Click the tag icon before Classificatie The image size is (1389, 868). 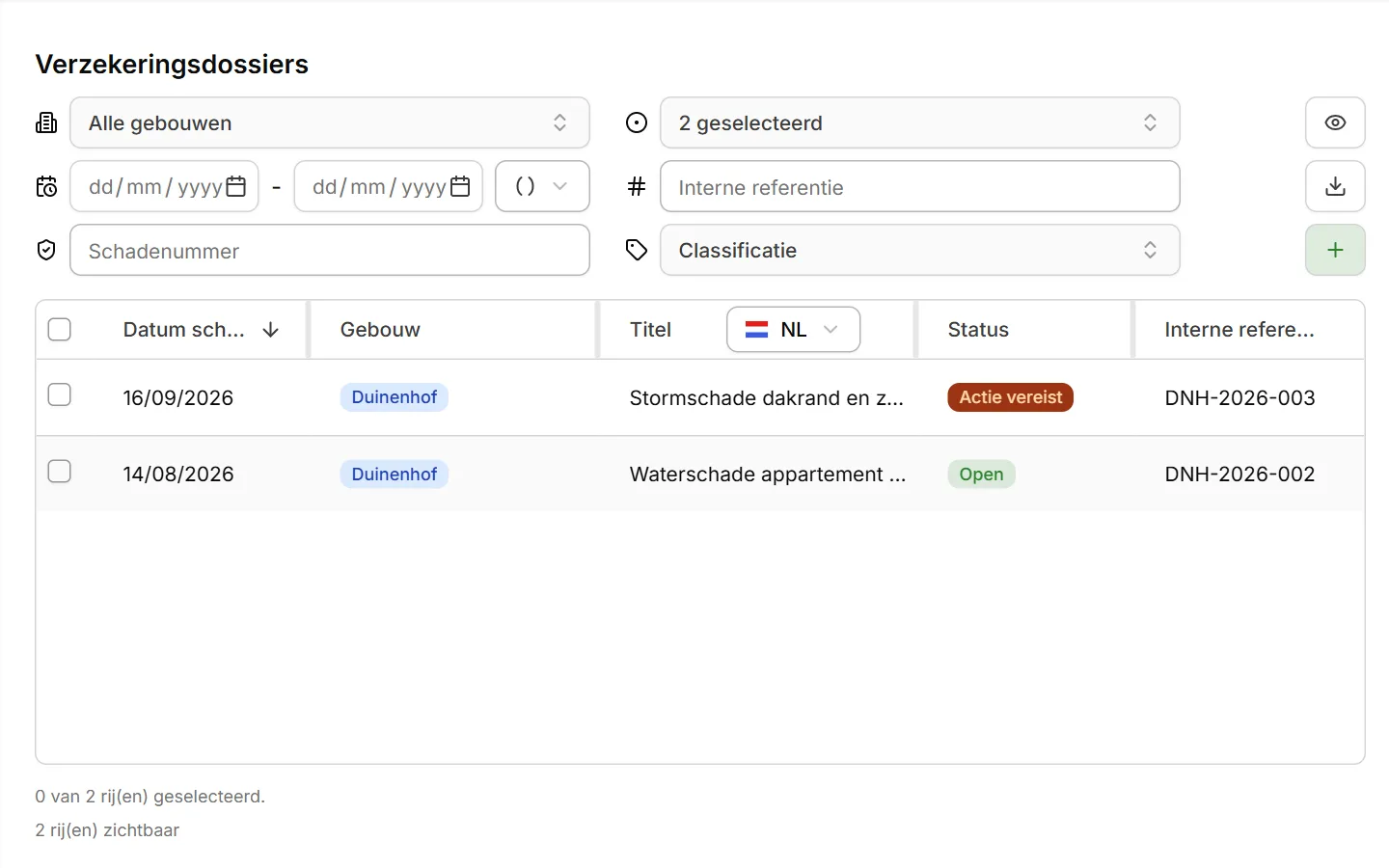tap(637, 250)
